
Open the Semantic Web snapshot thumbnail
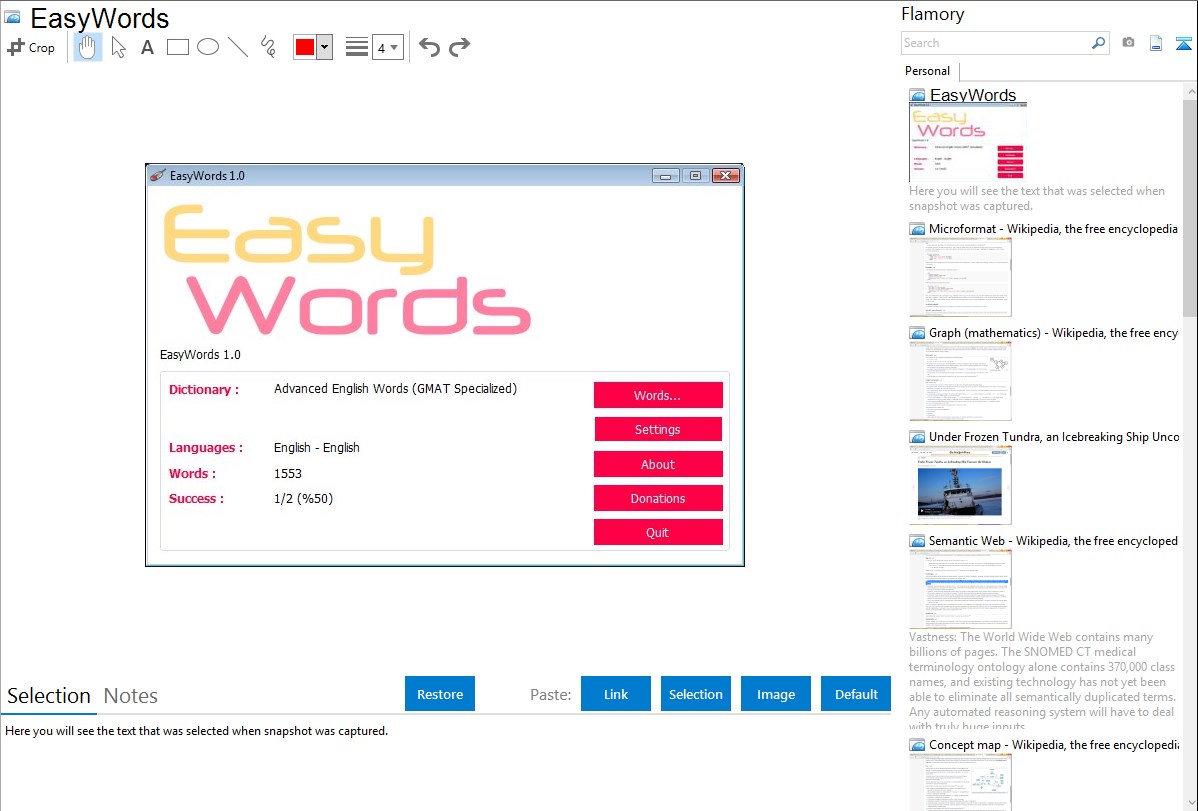[960, 588]
